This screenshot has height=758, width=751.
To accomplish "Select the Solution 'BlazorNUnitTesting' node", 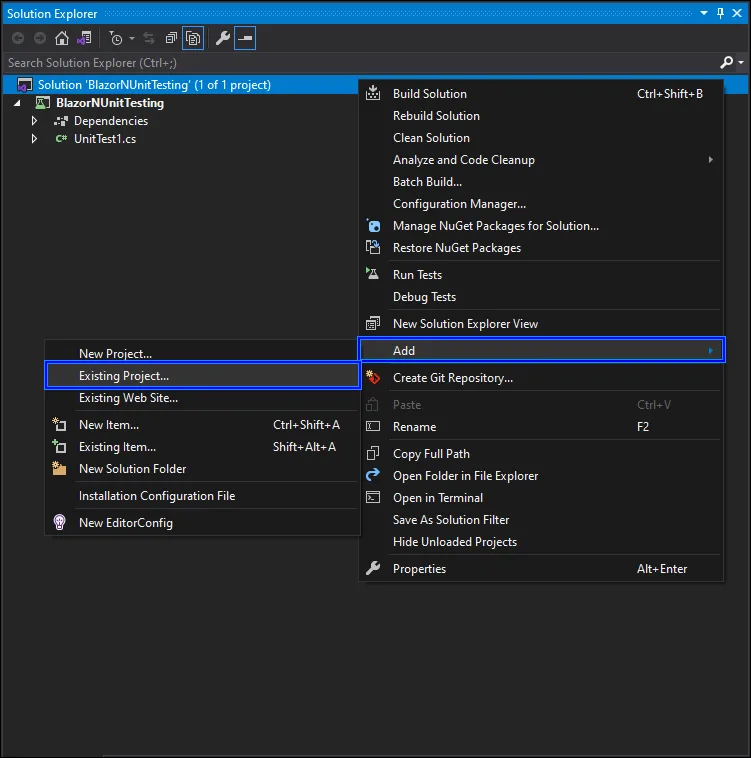I will tap(154, 85).
